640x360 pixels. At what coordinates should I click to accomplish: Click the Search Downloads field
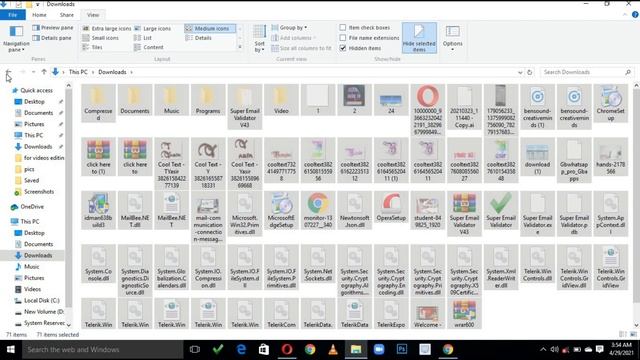[586, 72]
